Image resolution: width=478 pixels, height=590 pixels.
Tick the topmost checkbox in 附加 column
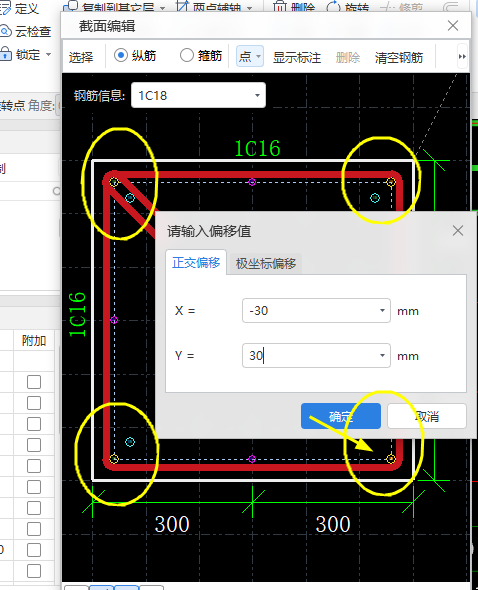34,382
